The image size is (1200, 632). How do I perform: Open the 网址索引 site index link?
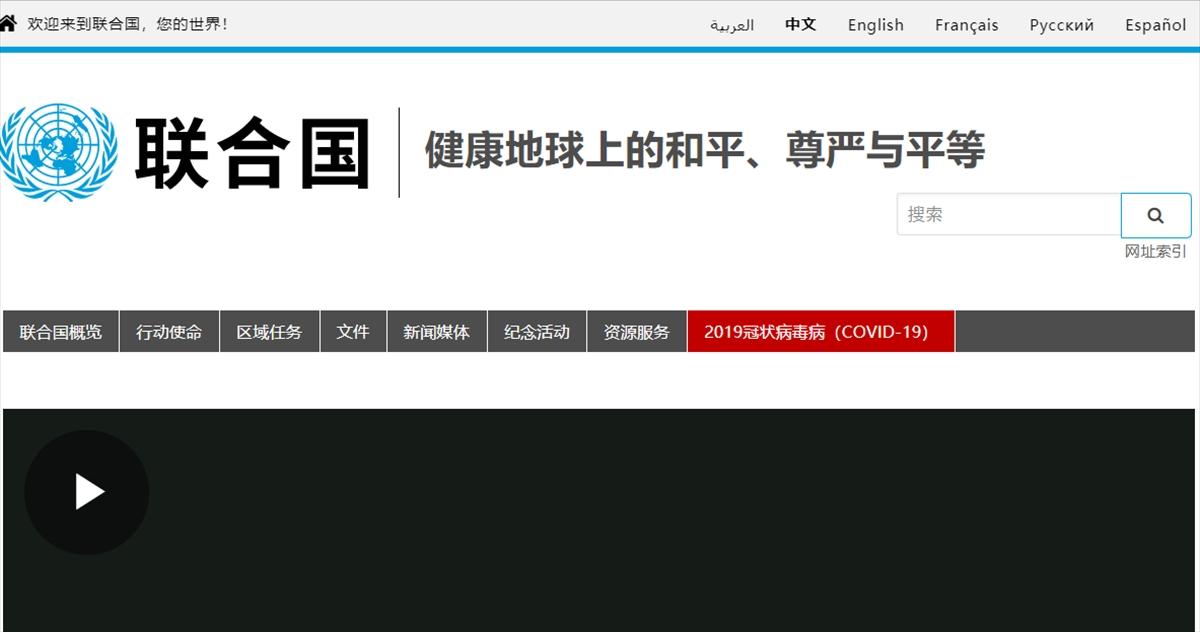click(1155, 251)
